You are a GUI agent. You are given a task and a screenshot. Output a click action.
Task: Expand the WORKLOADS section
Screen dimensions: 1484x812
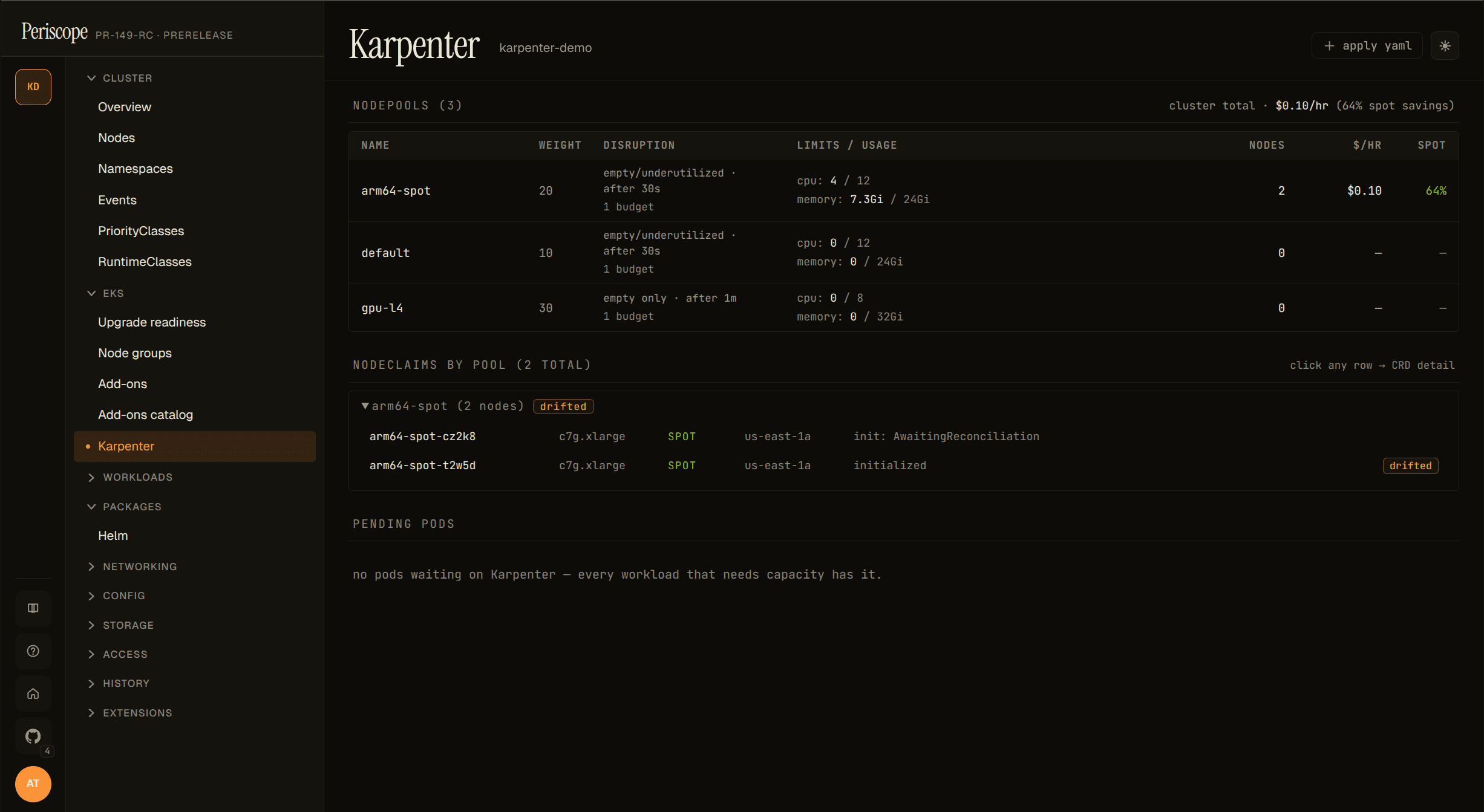point(130,477)
